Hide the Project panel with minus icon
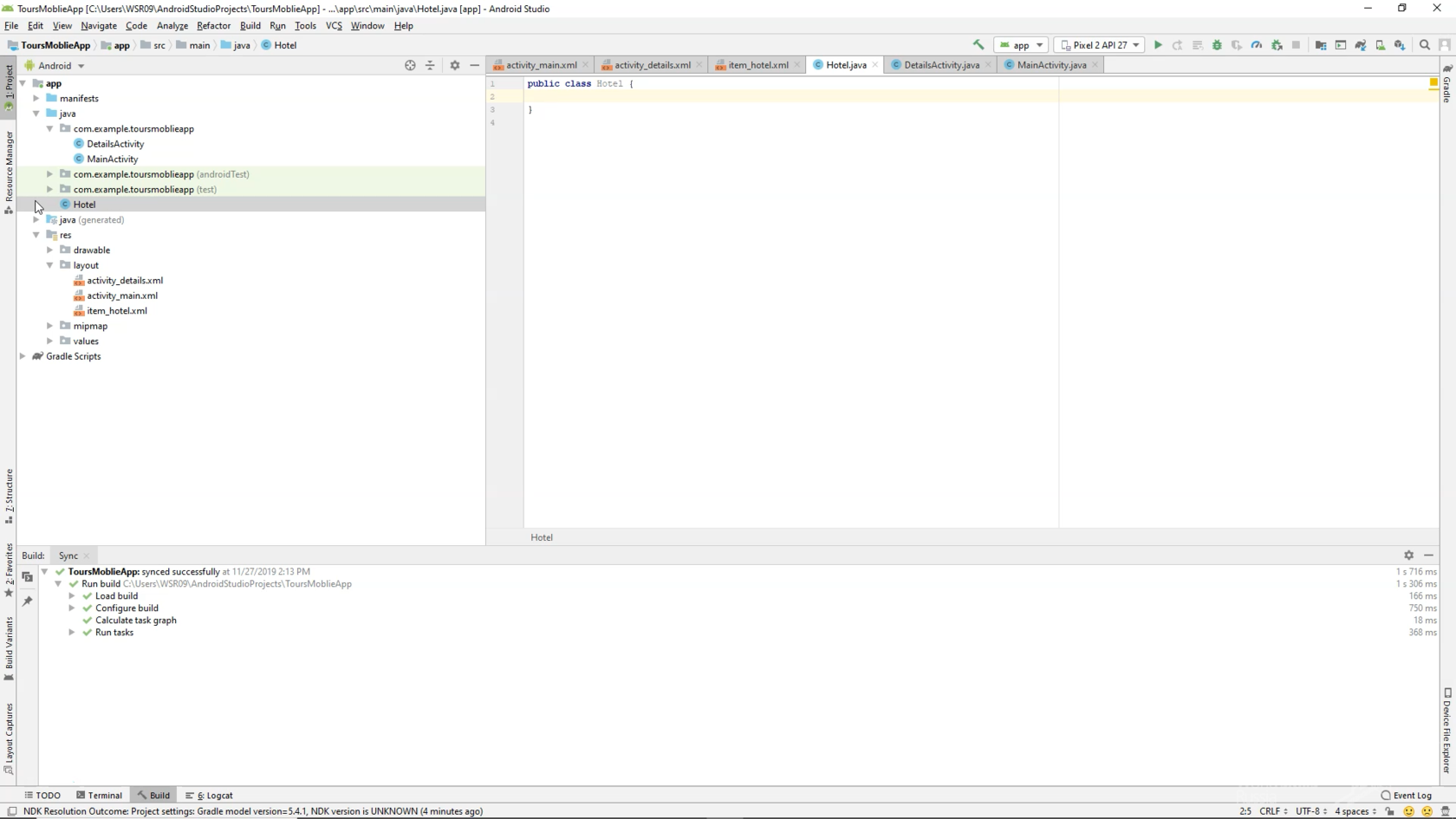The width and height of the screenshot is (1456, 819). click(x=474, y=65)
